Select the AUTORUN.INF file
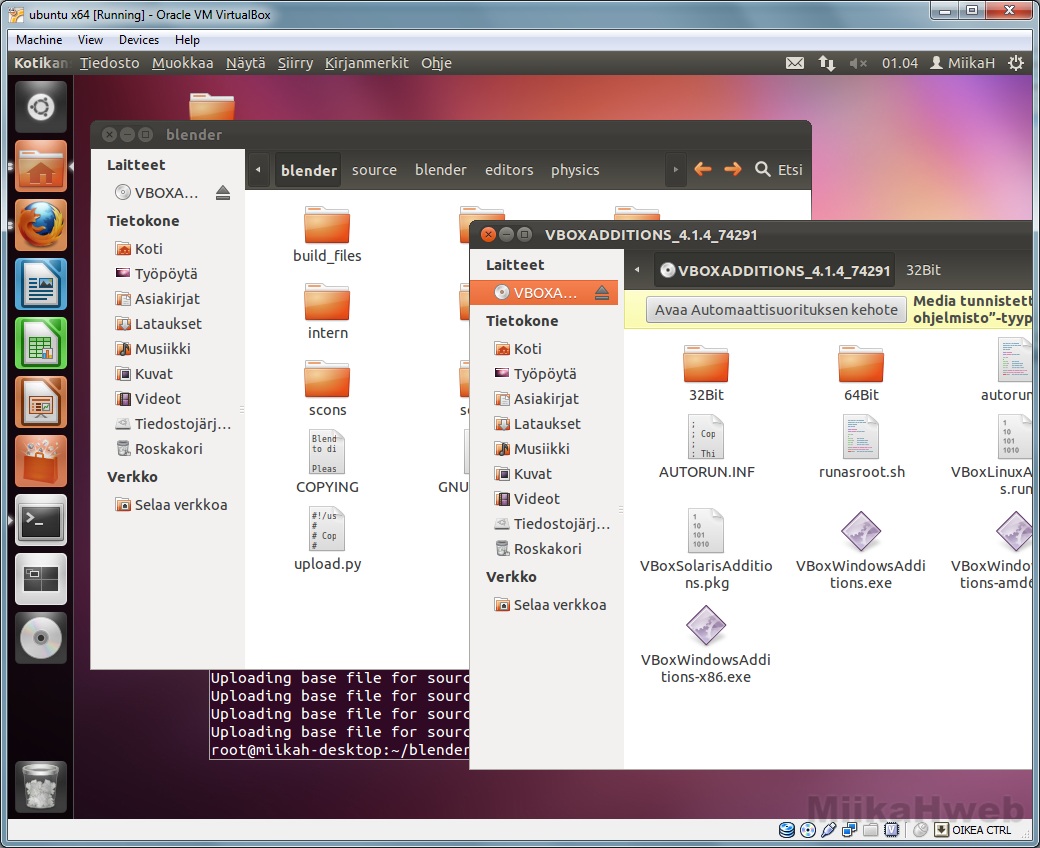The height and width of the screenshot is (848, 1040). tap(706, 446)
